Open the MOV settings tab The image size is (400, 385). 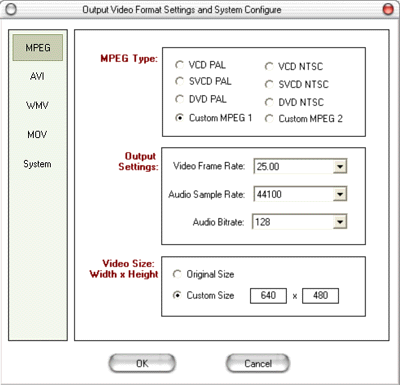click(x=37, y=135)
